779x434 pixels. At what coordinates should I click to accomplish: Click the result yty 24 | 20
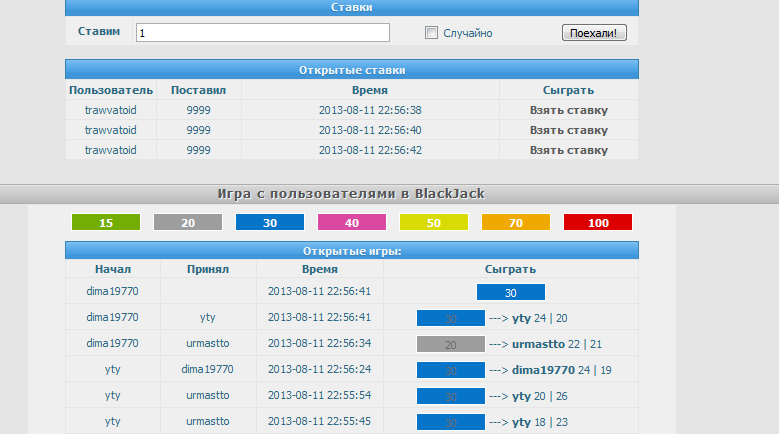click(540, 318)
